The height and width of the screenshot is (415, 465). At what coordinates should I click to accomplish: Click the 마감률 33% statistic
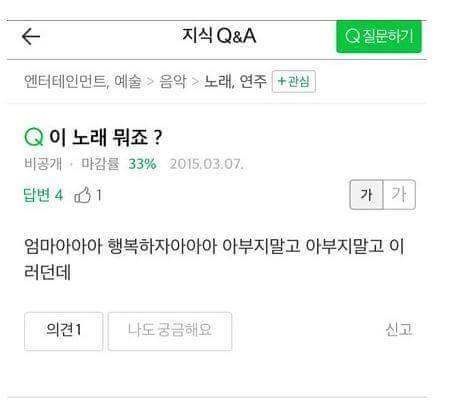[x=119, y=164]
